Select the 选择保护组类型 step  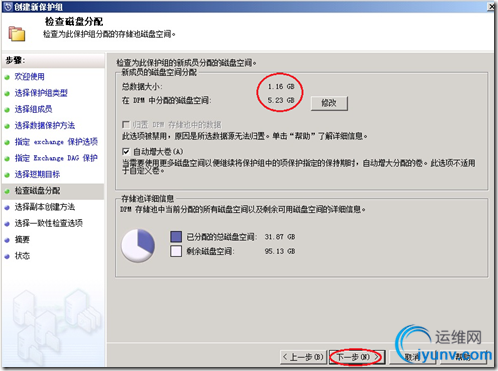click(41, 93)
